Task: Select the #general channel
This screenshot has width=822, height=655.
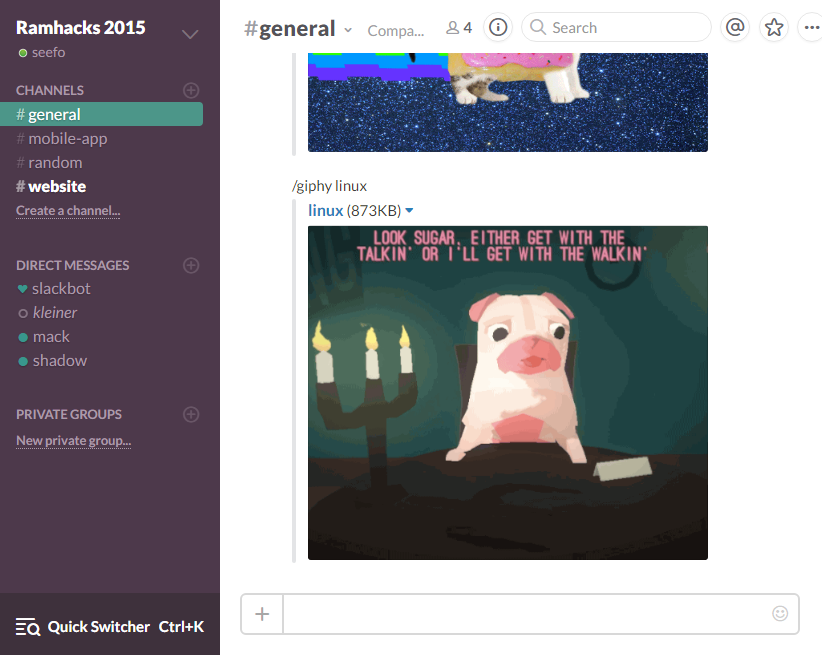Action: [102, 114]
